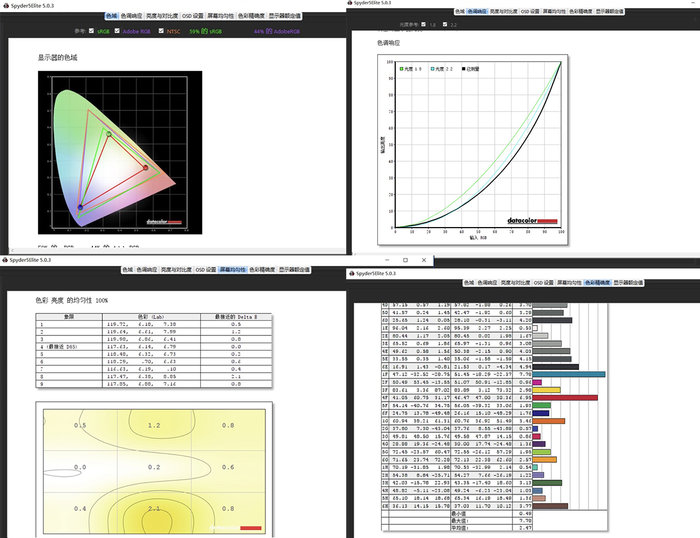Open 亮度与对比度 tab in uniformity window
700x538 pixels.
tap(176, 270)
